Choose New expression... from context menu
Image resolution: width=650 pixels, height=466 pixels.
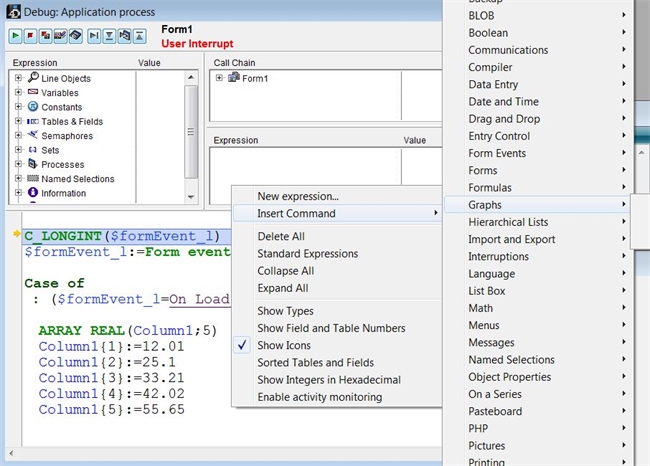298,196
